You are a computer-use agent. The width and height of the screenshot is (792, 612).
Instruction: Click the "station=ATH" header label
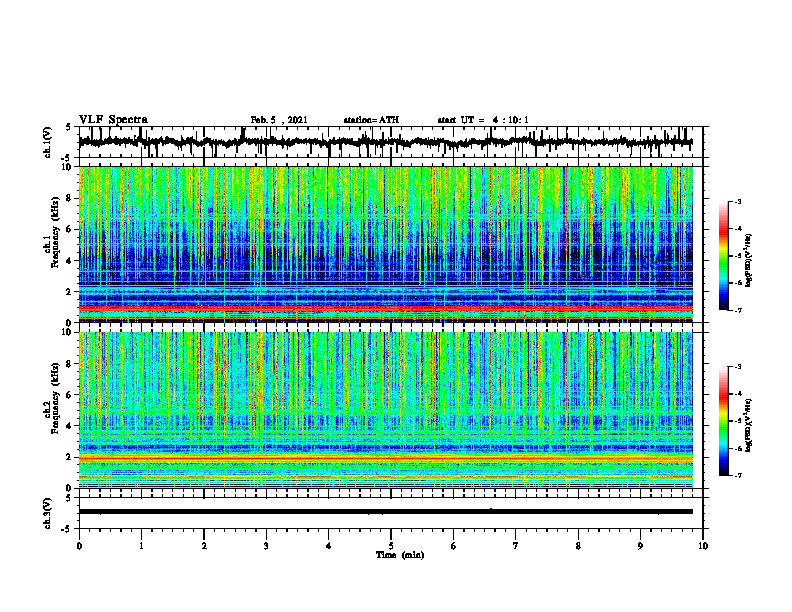pos(371,120)
